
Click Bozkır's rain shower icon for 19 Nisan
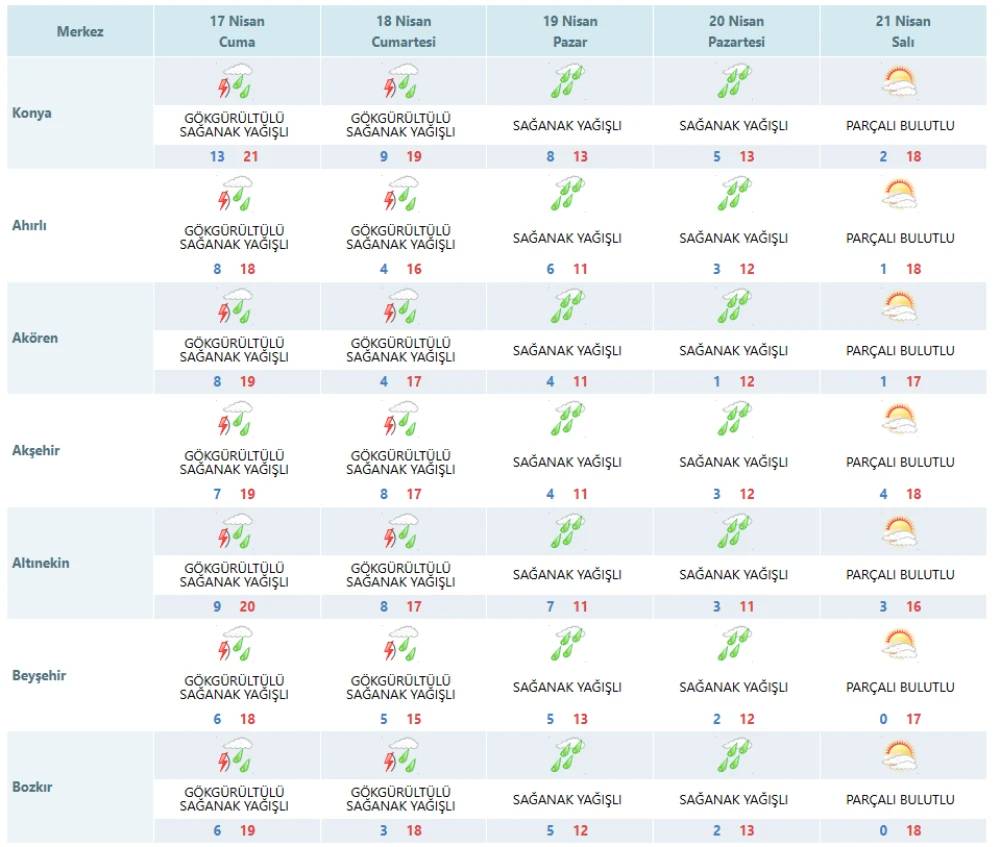point(569,756)
